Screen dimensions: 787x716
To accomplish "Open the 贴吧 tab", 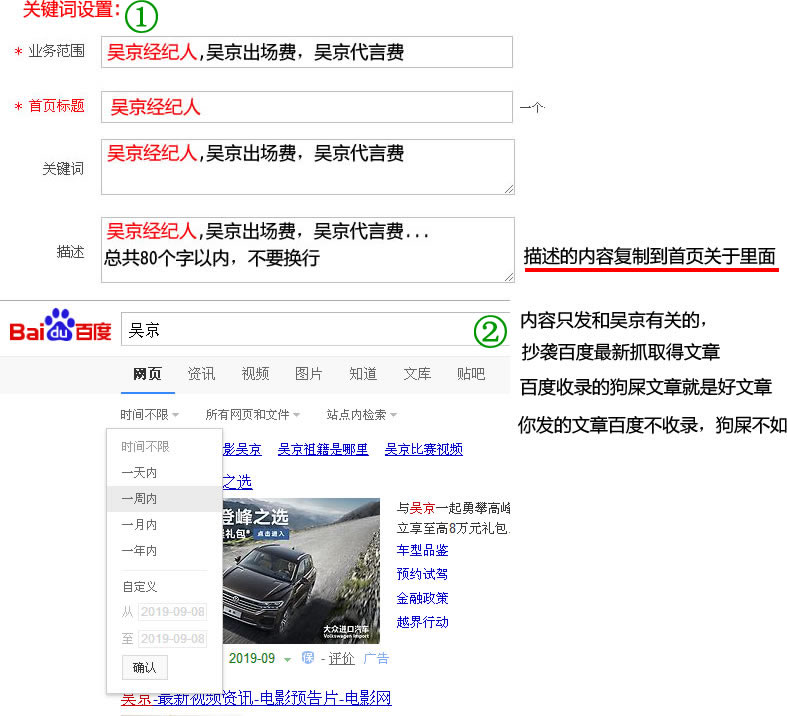I will tap(471, 374).
